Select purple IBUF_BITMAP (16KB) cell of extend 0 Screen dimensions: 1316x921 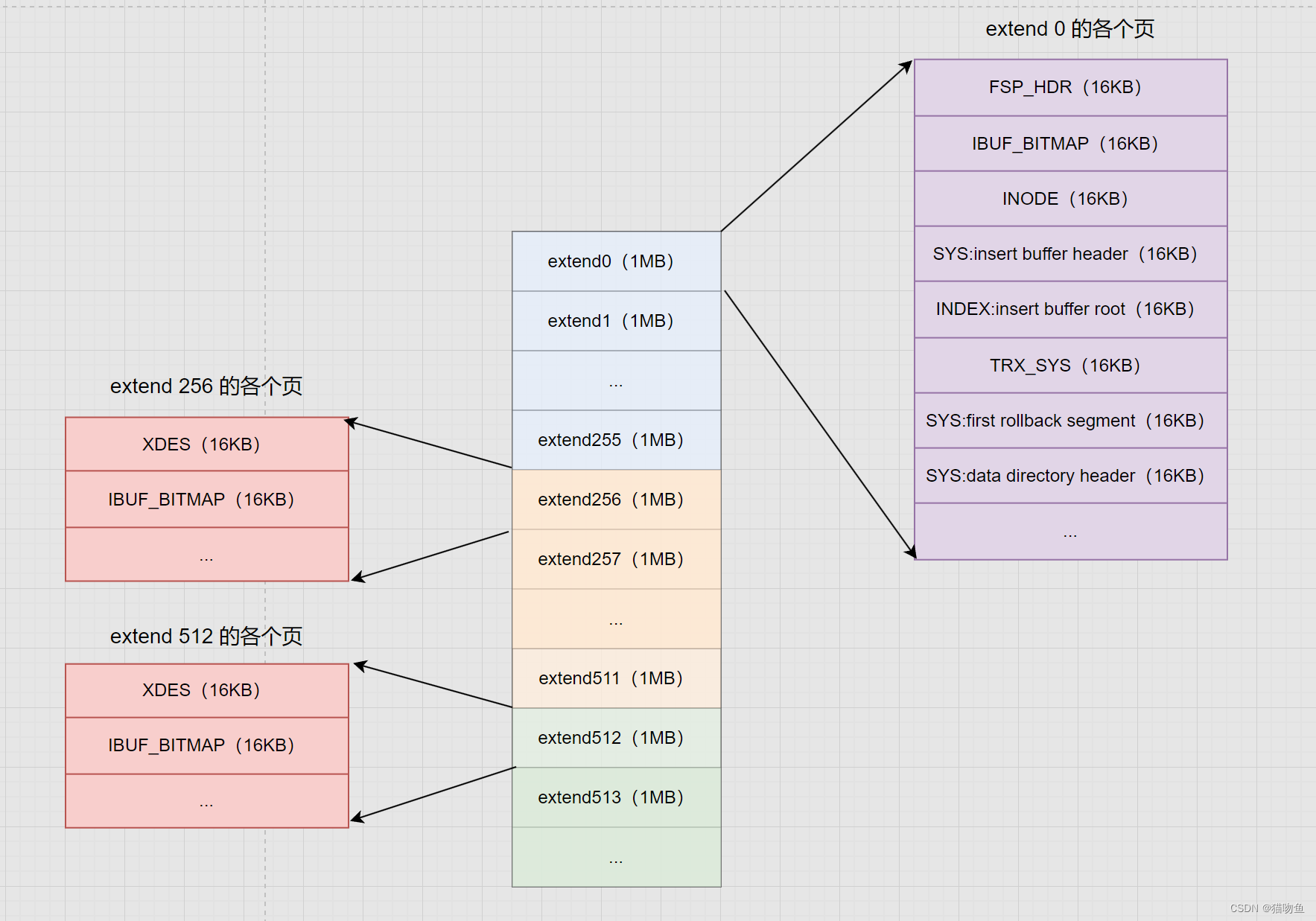(1070, 144)
